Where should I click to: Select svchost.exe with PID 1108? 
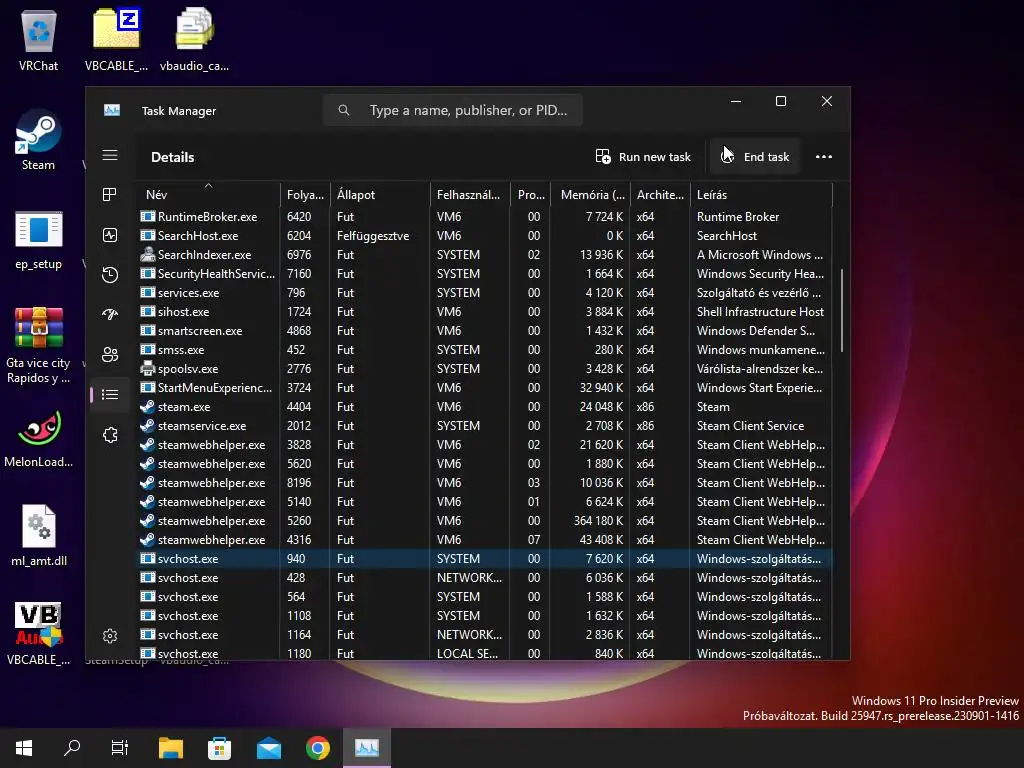485,615
